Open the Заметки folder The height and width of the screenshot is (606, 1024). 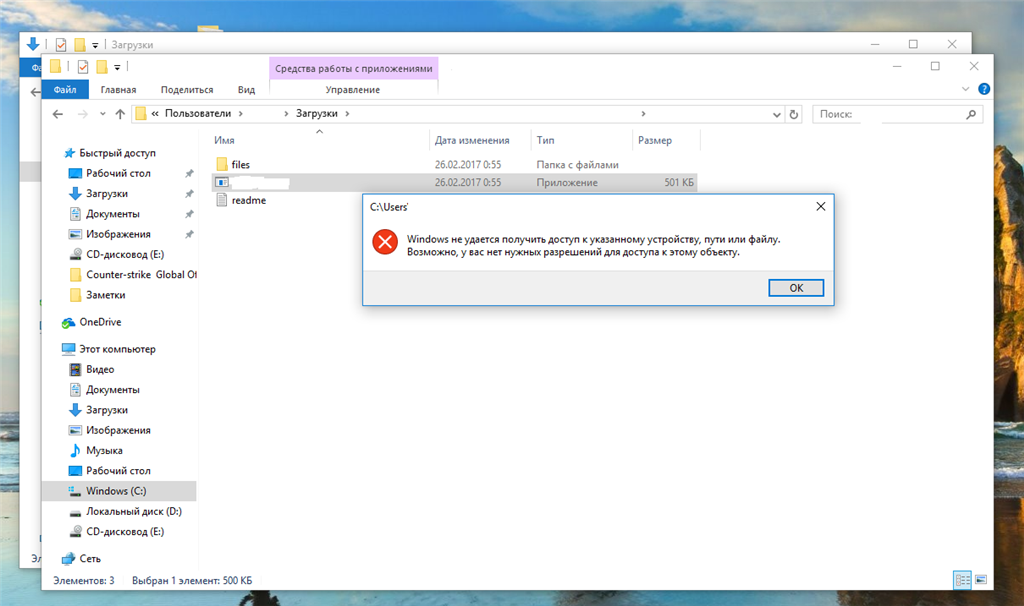[x=106, y=295]
